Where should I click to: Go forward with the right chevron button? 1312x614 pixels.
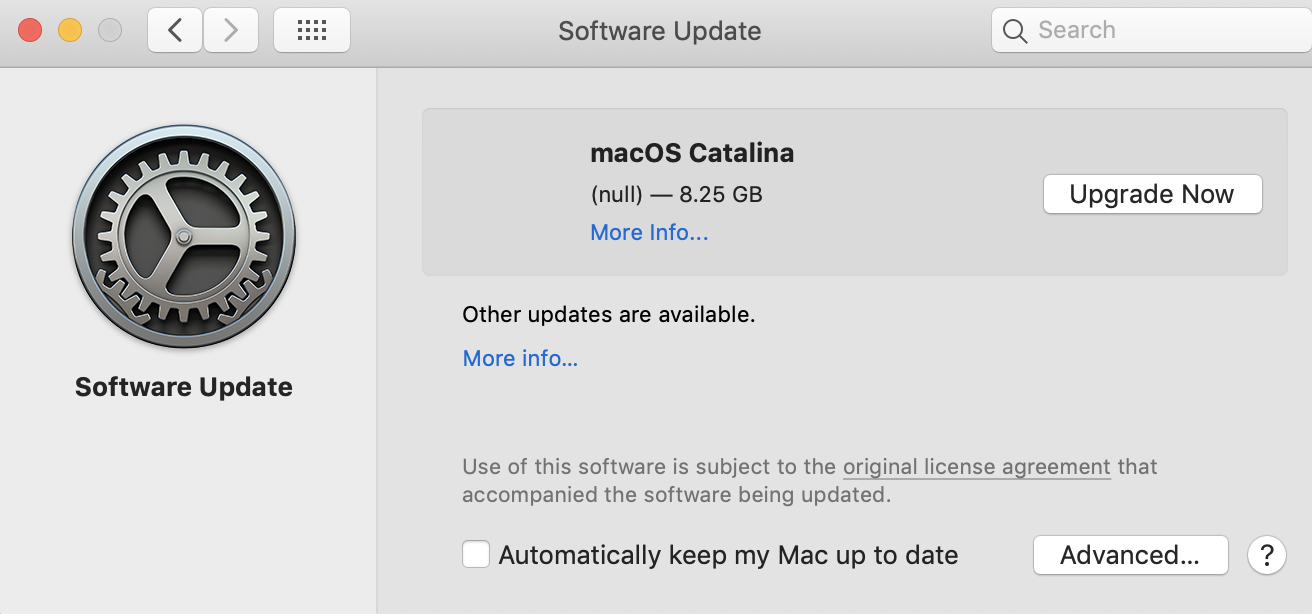(x=231, y=31)
